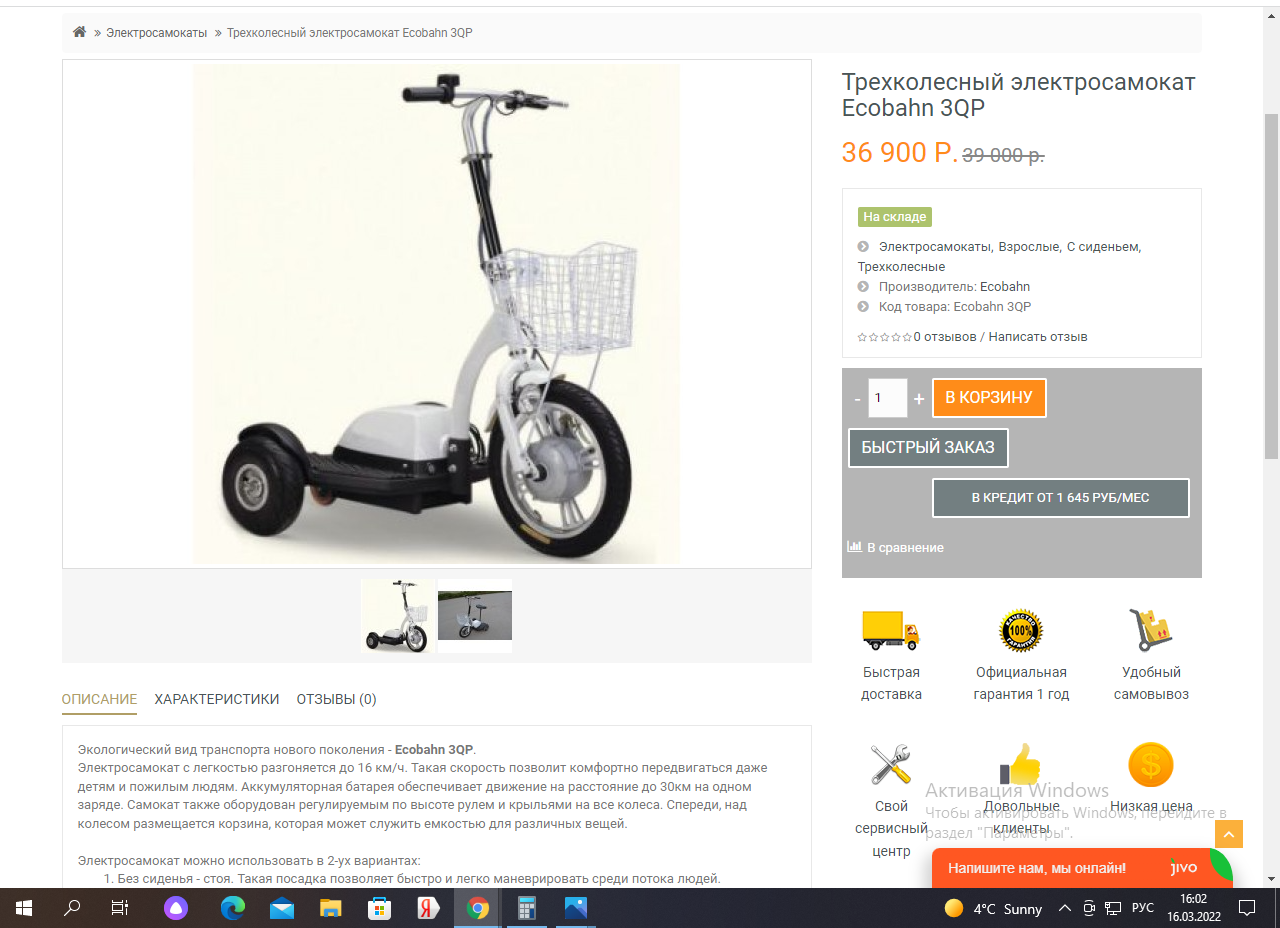Click the Удобный самовывоз hand-truck icon
The image size is (1280, 928).
tap(1151, 630)
